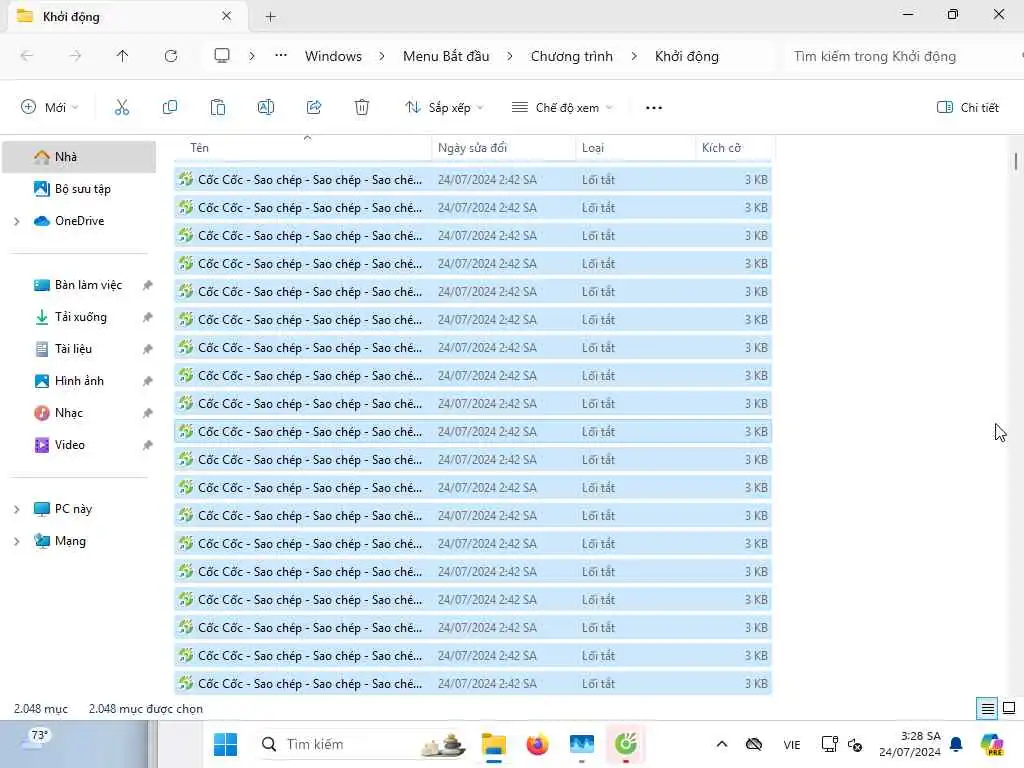Refresh the Khởi động folder

pyautogui.click(x=171, y=56)
